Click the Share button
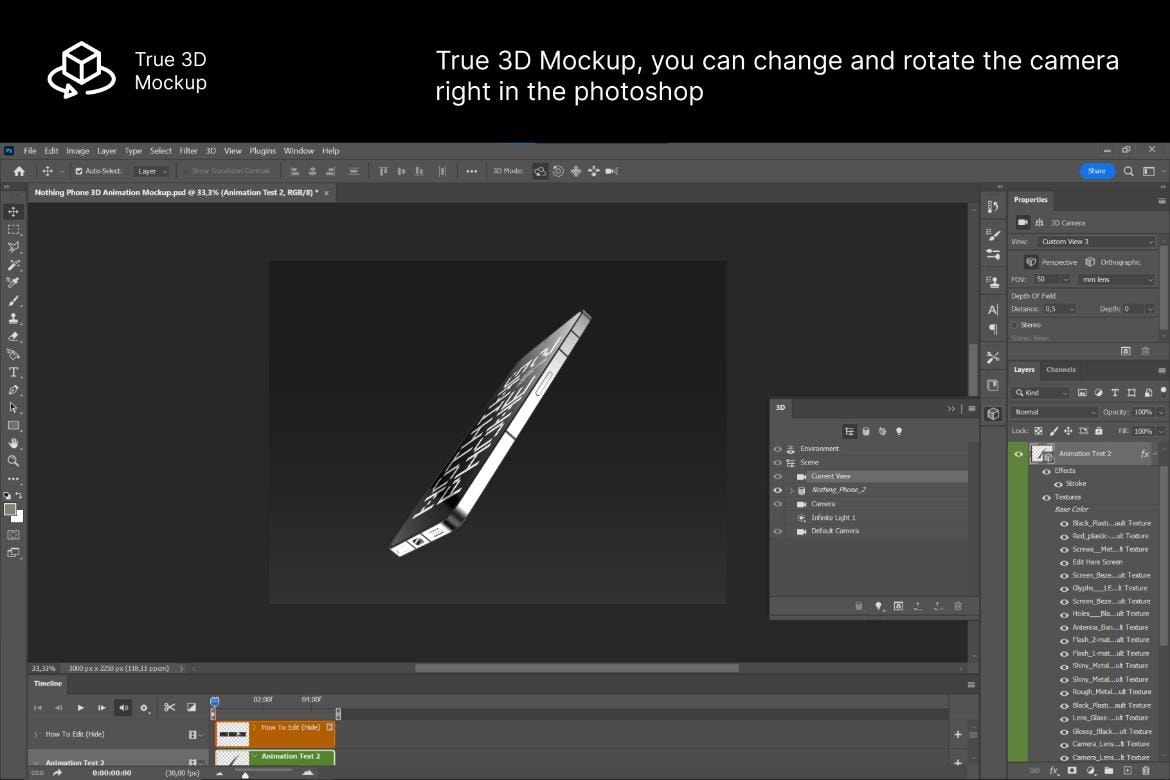1170x780 pixels. pyautogui.click(x=1096, y=171)
